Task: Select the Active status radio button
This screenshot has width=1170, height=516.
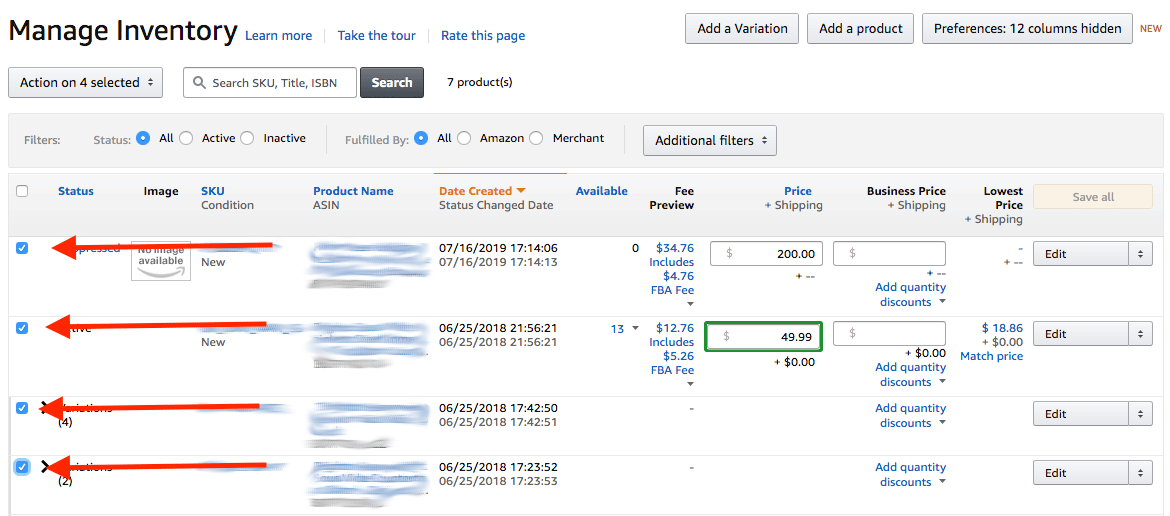Action: 187,138
